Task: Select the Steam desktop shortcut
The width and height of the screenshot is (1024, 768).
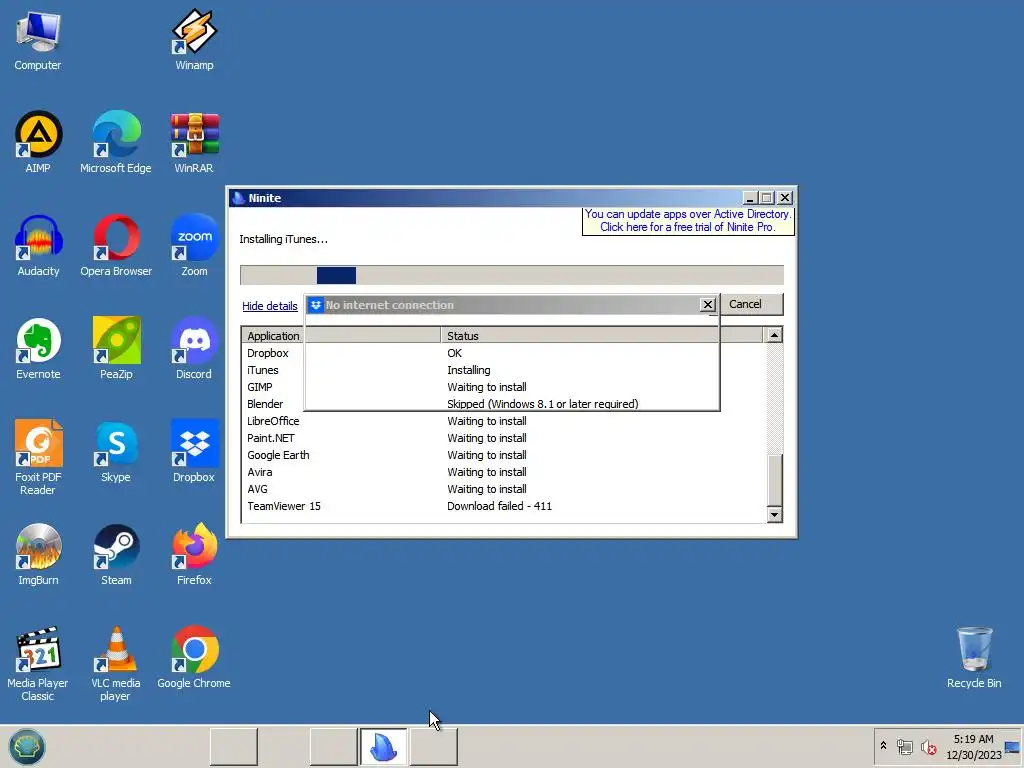Action: click(116, 555)
